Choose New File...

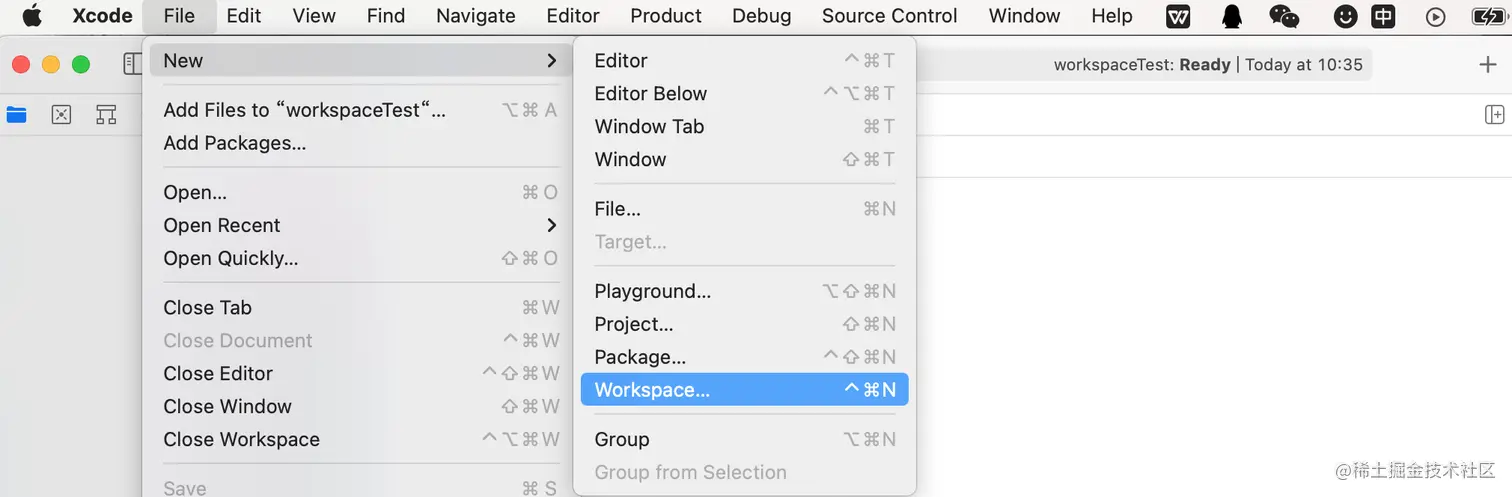pos(744,209)
